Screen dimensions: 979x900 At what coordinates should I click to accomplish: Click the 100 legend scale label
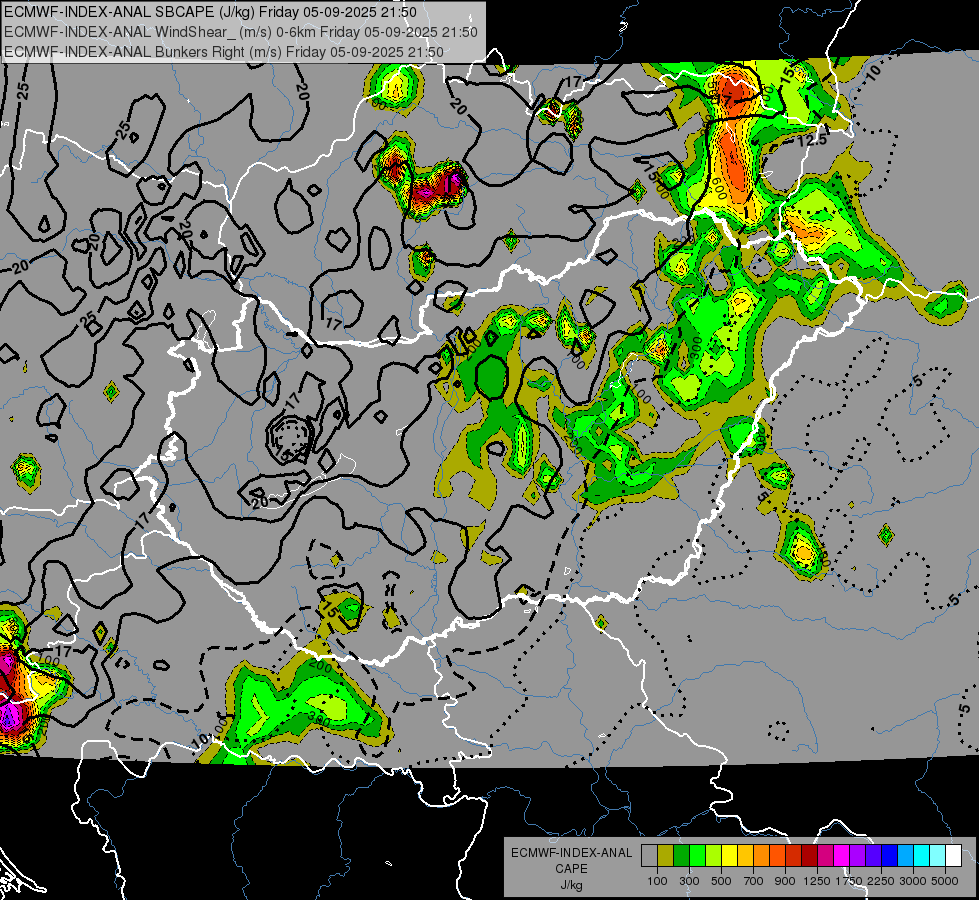pyautogui.click(x=657, y=881)
